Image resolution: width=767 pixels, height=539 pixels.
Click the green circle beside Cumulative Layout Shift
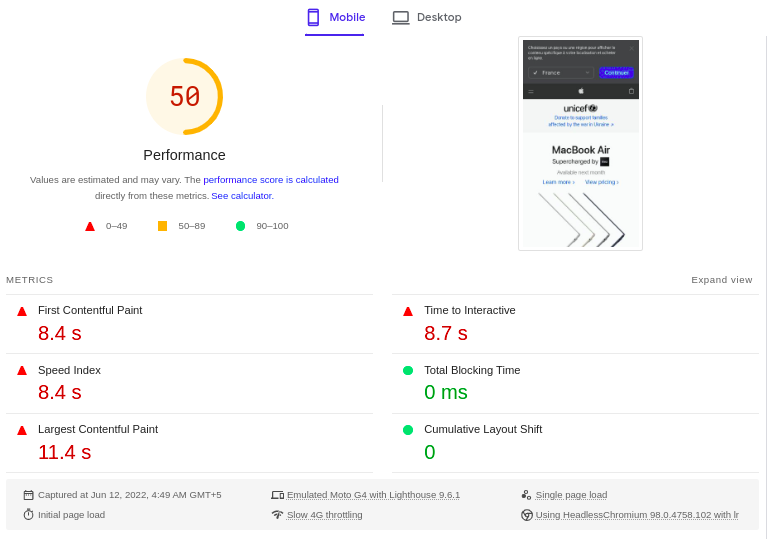tap(408, 430)
